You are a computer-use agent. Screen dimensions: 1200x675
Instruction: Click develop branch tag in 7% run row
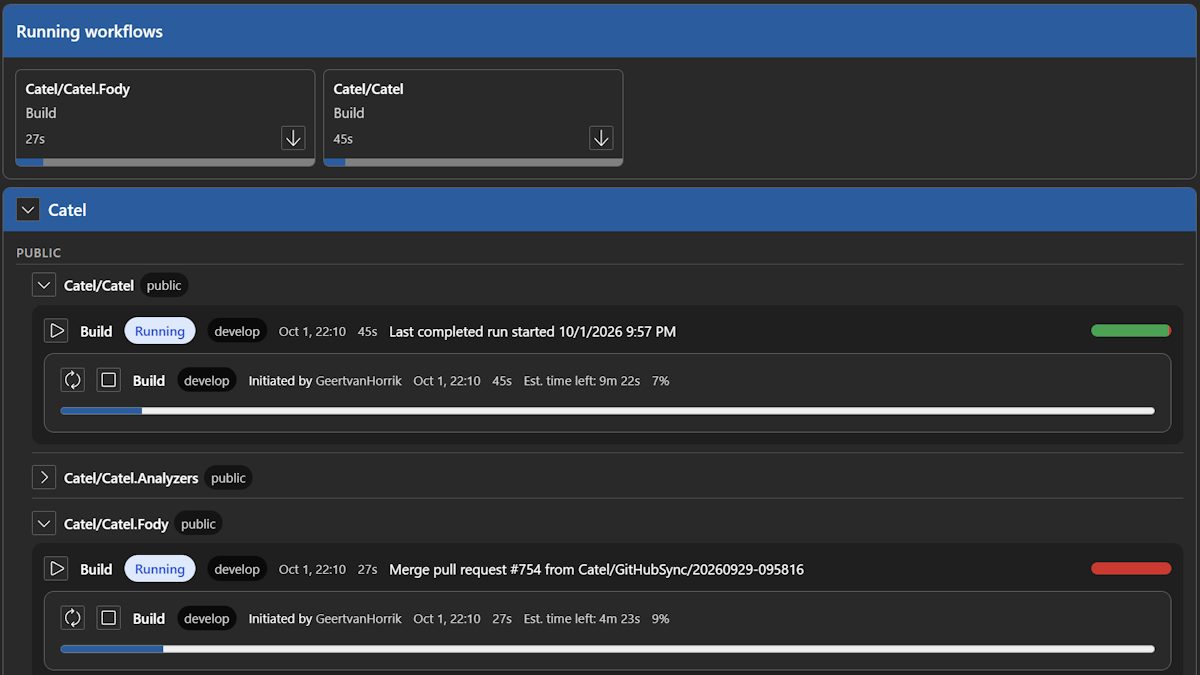pyautogui.click(x=207, y=380)
